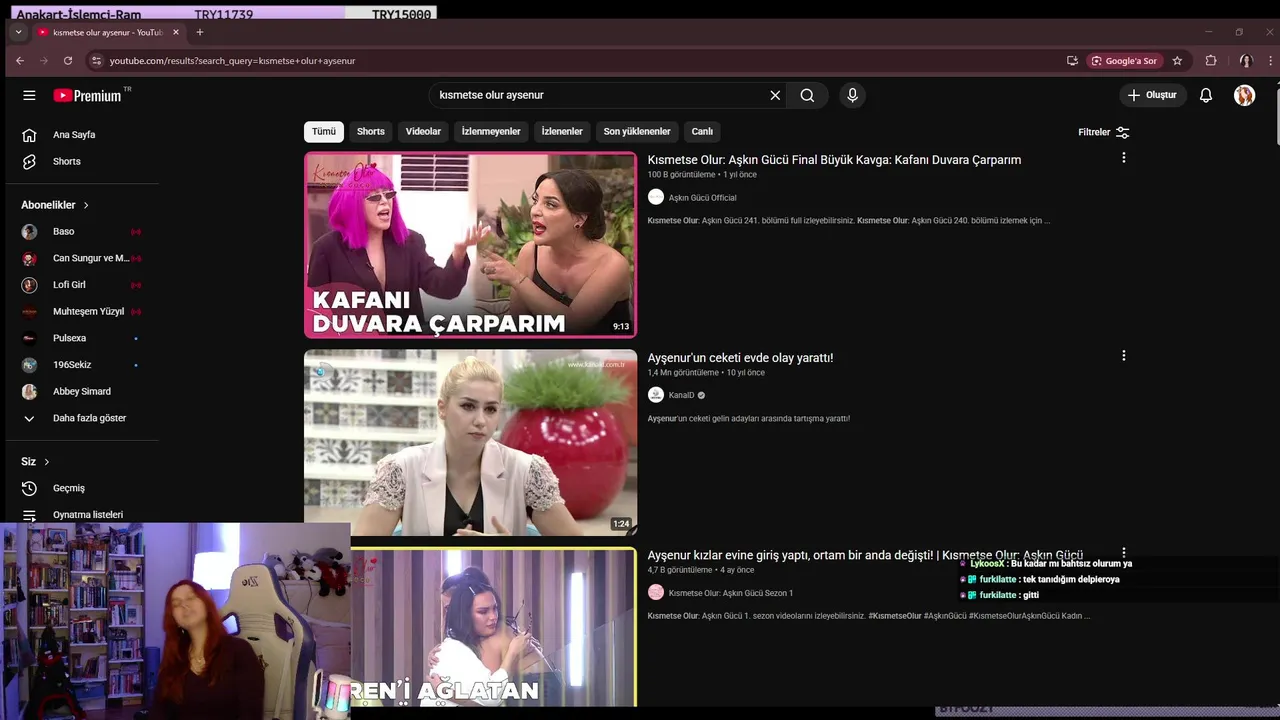This screenshot has width=1280, height=720.
Task: Open title Ayşenur kızlar evine giriş yaptı
Action: (865, 555)
